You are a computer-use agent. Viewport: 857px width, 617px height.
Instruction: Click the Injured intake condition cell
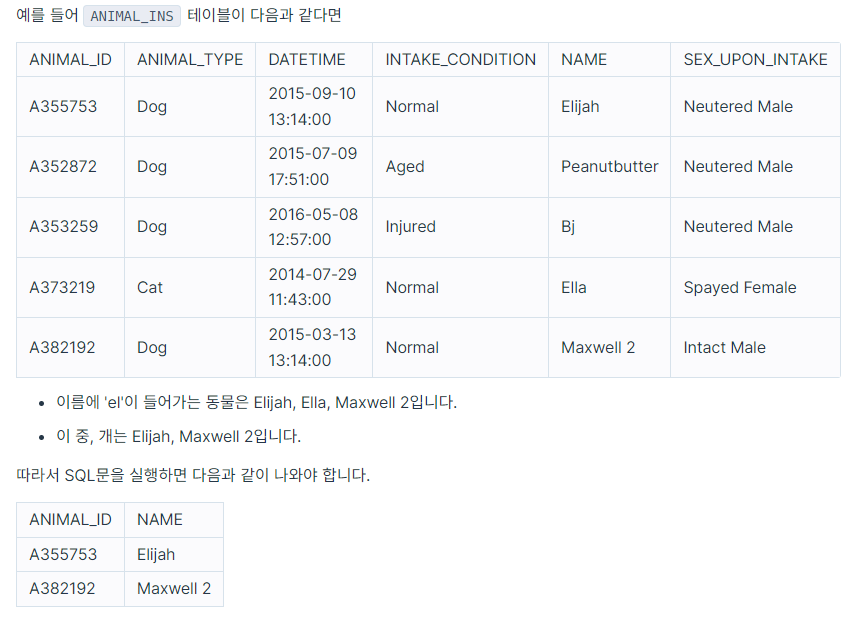(x=460, y=227)
